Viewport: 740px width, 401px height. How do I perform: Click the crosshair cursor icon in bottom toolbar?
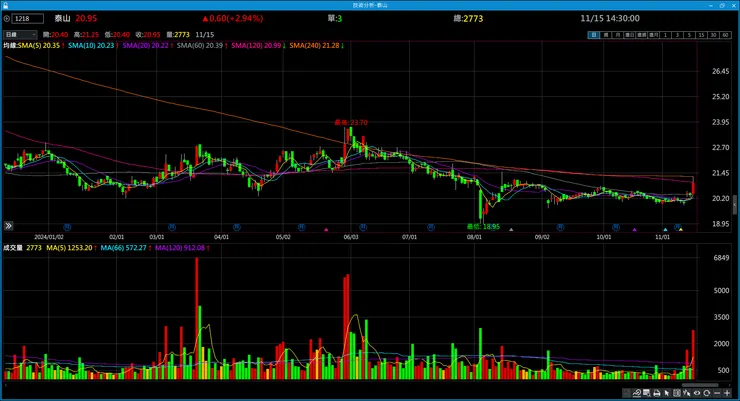tap(687, 393)
